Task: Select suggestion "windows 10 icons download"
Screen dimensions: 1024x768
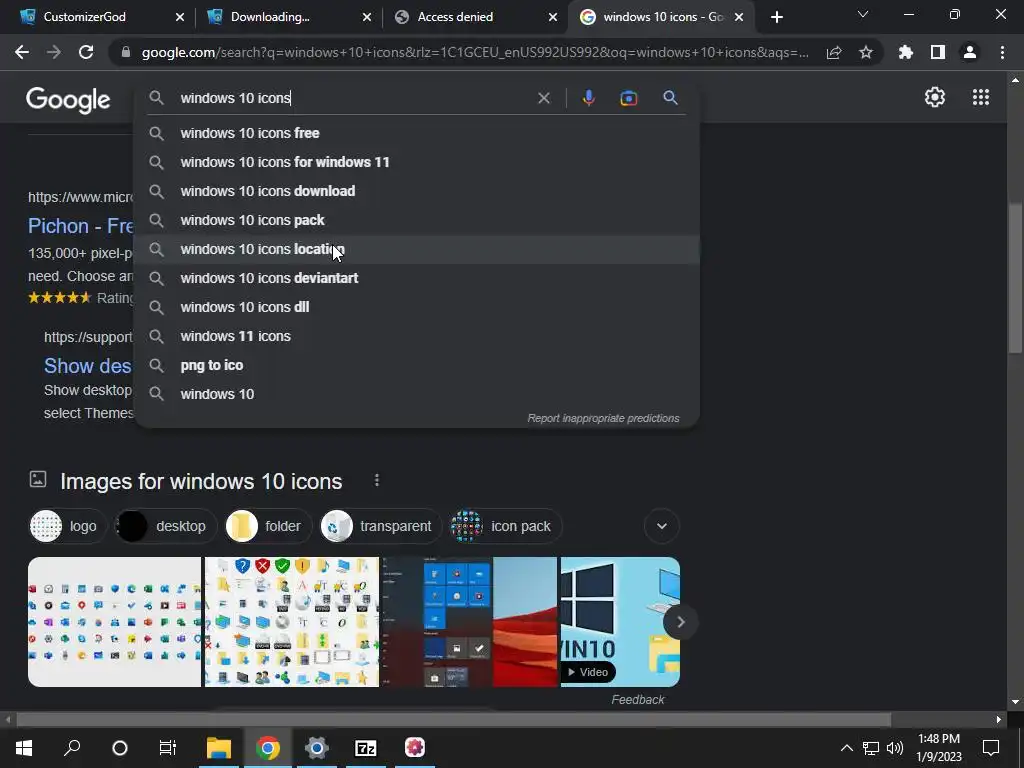Action: tap(417, 191)
